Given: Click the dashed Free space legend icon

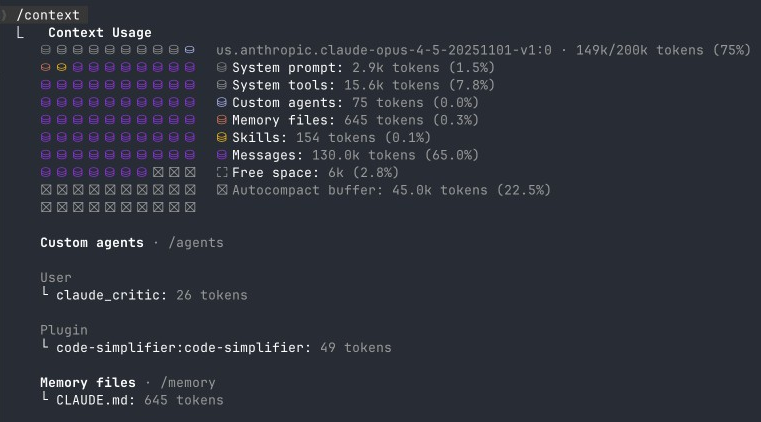Looking at the screenshot, I should coord(222,173).
